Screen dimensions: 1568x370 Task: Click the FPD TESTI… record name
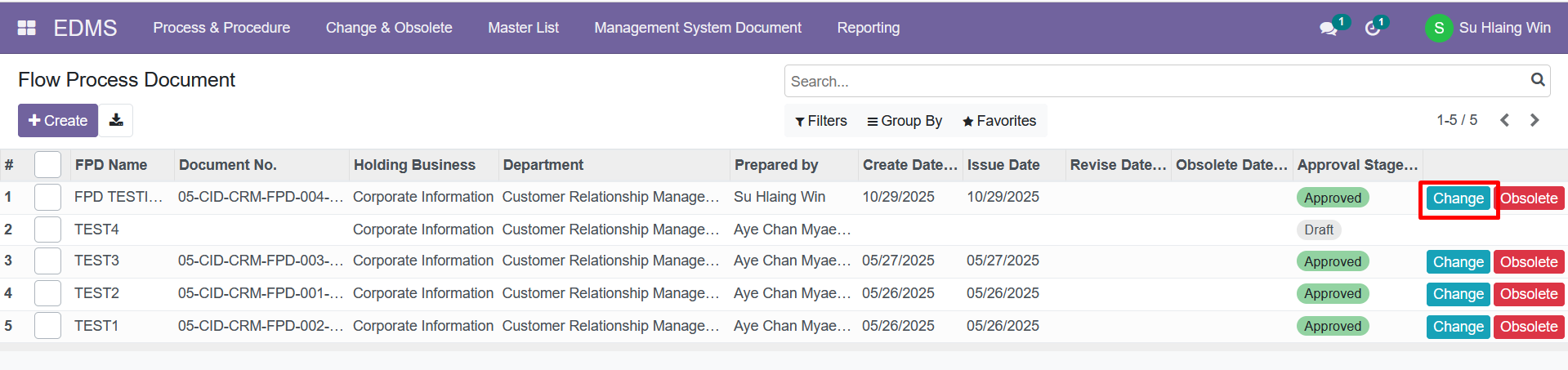tap(118, 197)
